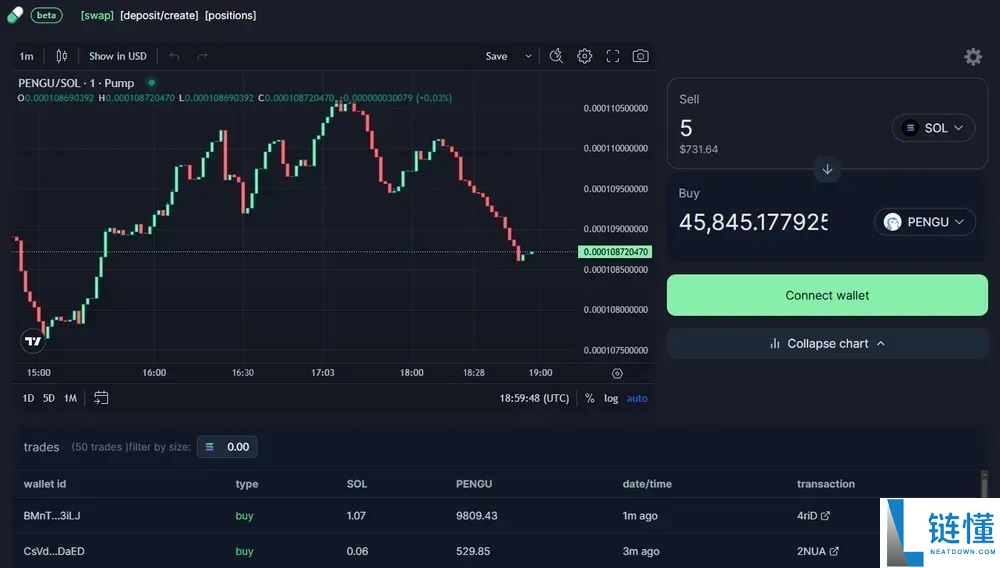
Task: Toggle Show in USD
Action: point(118,56)
